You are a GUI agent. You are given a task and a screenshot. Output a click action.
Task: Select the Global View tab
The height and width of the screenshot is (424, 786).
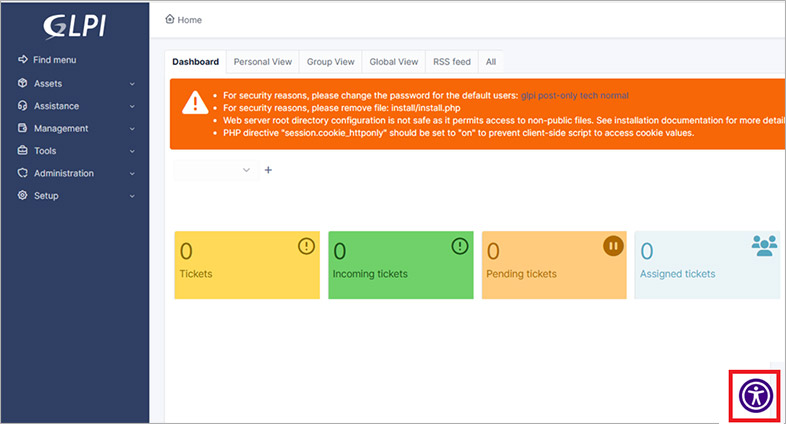394,62
